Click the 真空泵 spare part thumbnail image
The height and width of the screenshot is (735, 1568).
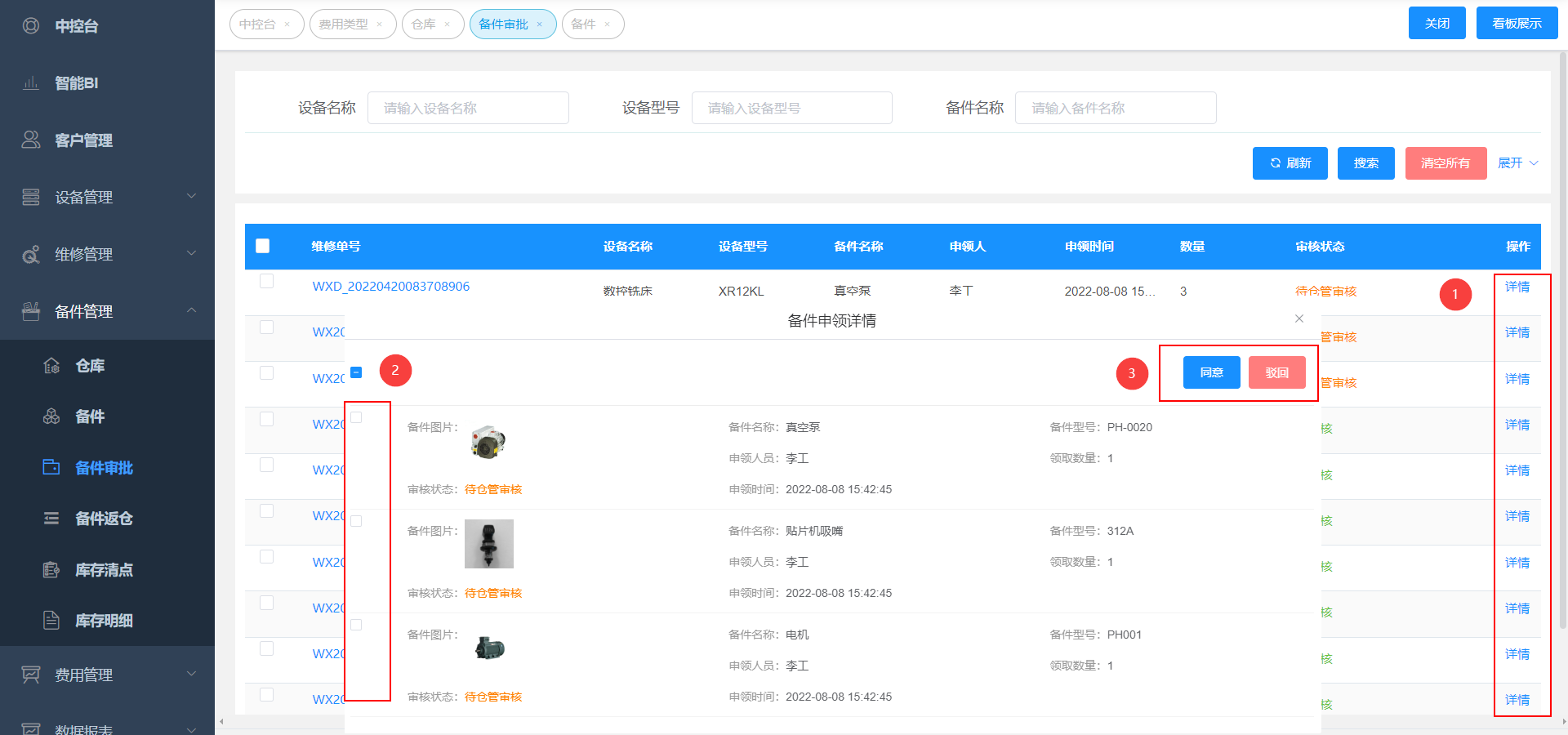tap(488, 442)
